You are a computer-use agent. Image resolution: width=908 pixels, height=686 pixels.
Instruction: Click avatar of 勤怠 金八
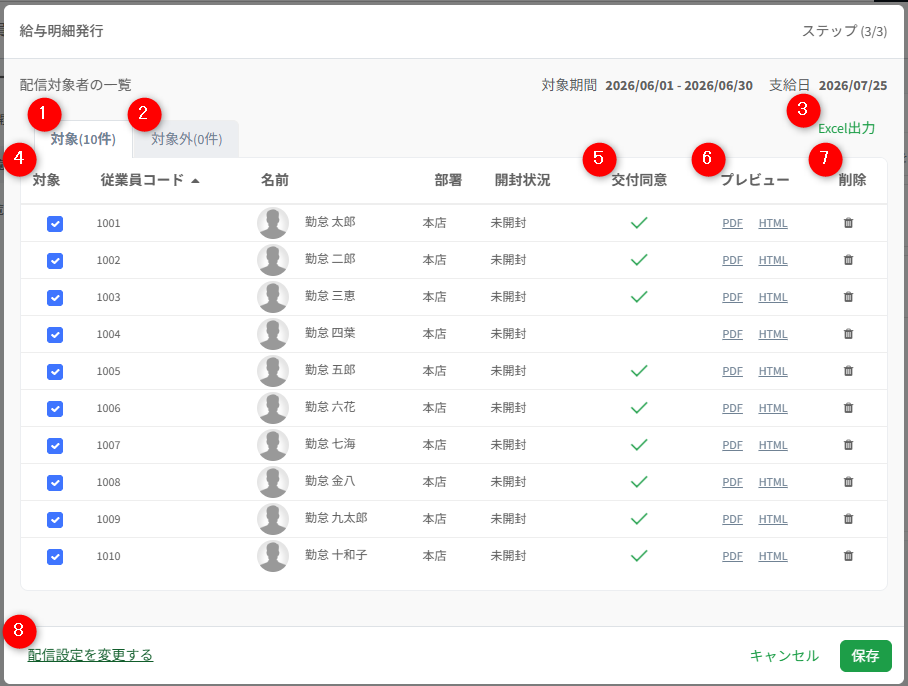273,482
